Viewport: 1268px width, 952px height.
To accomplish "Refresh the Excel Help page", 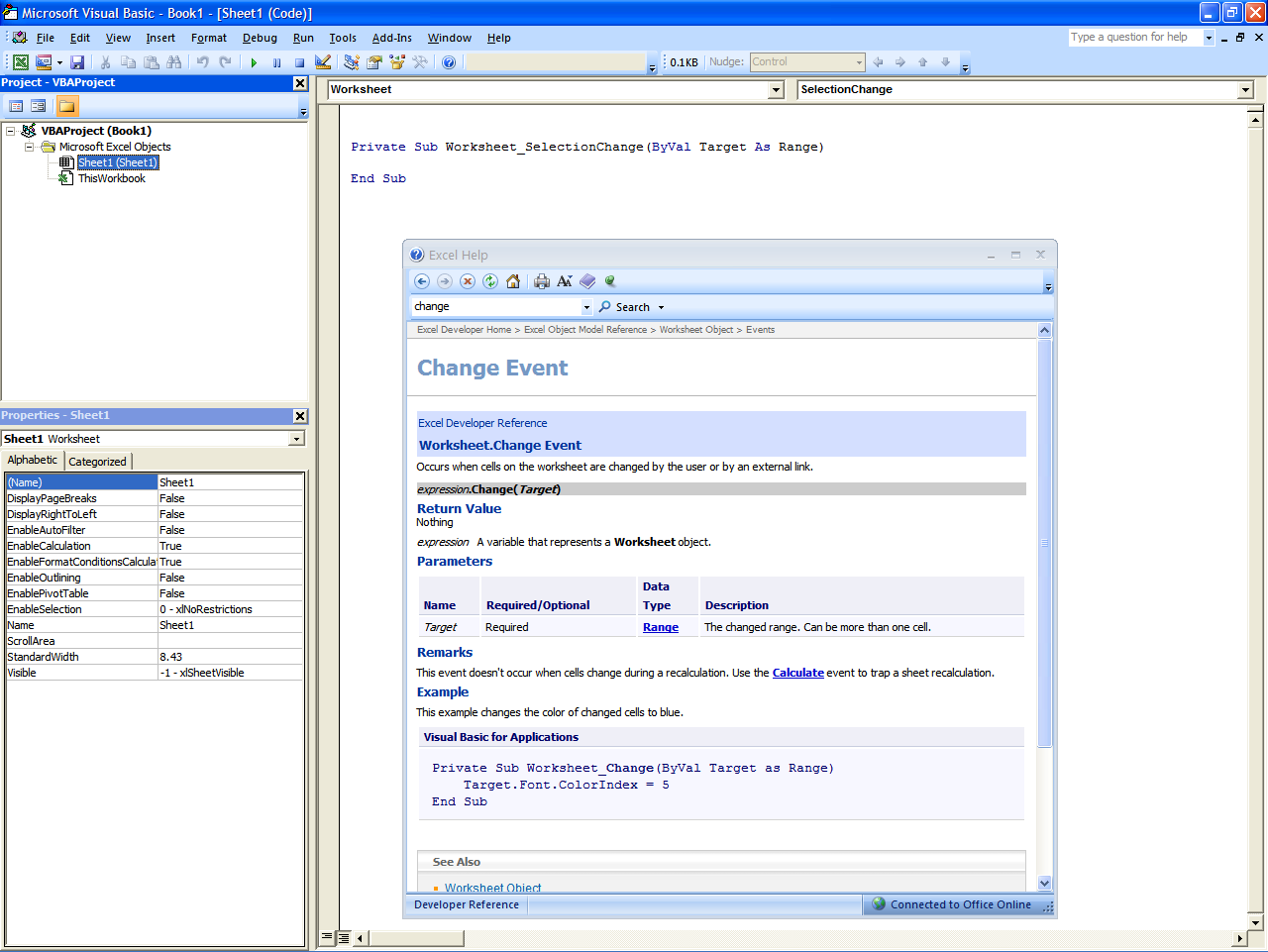I will click(x=489, y=281).
